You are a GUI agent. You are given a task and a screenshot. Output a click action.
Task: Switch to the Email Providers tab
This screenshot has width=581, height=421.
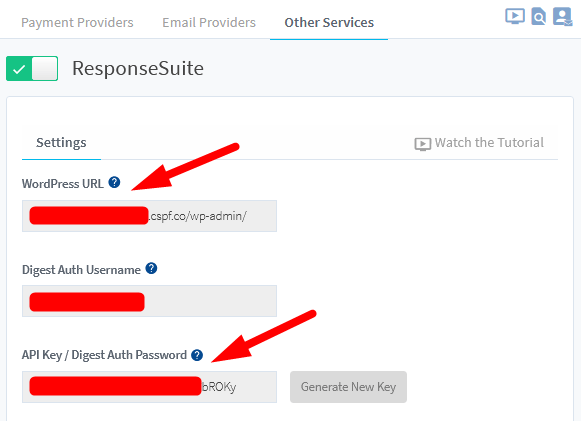209,23
